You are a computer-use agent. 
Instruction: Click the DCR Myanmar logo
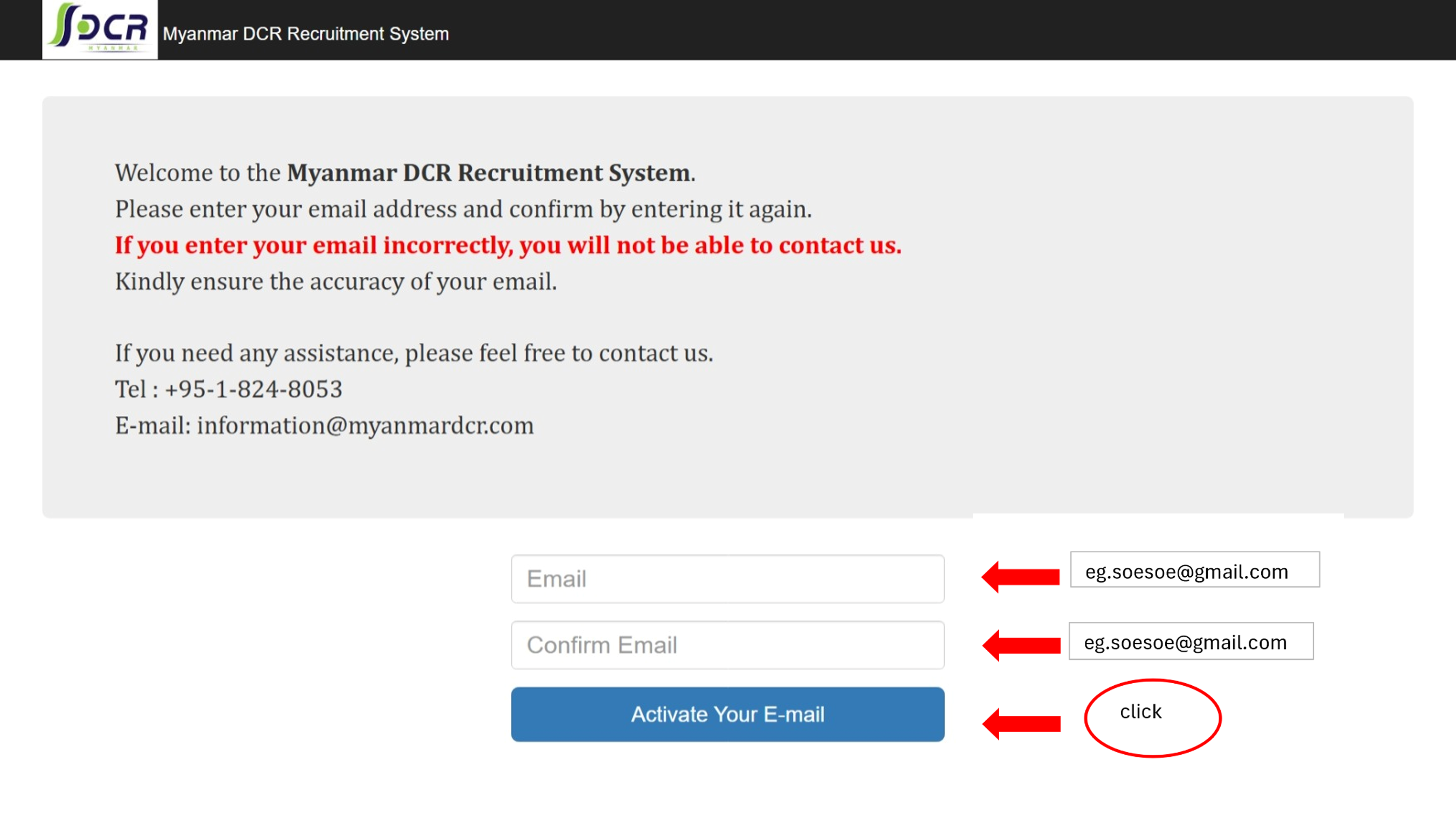coord(100,30)
